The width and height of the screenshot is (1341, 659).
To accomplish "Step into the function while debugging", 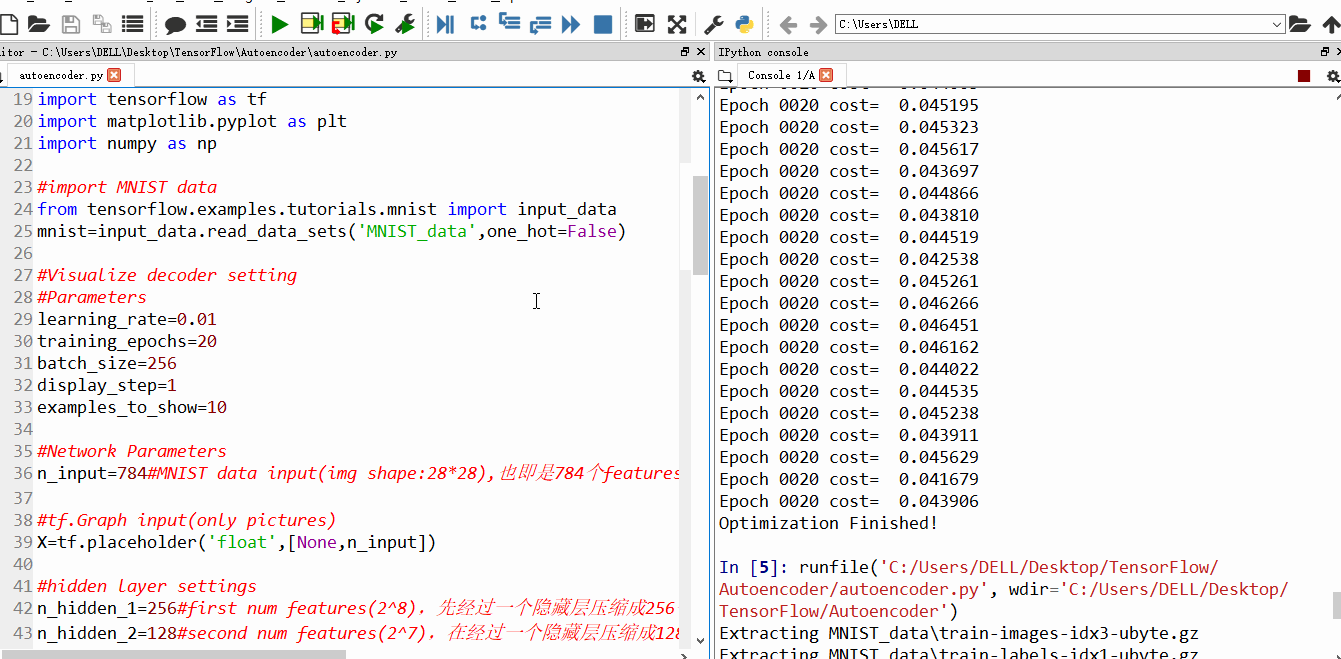I will click(509, 24).
